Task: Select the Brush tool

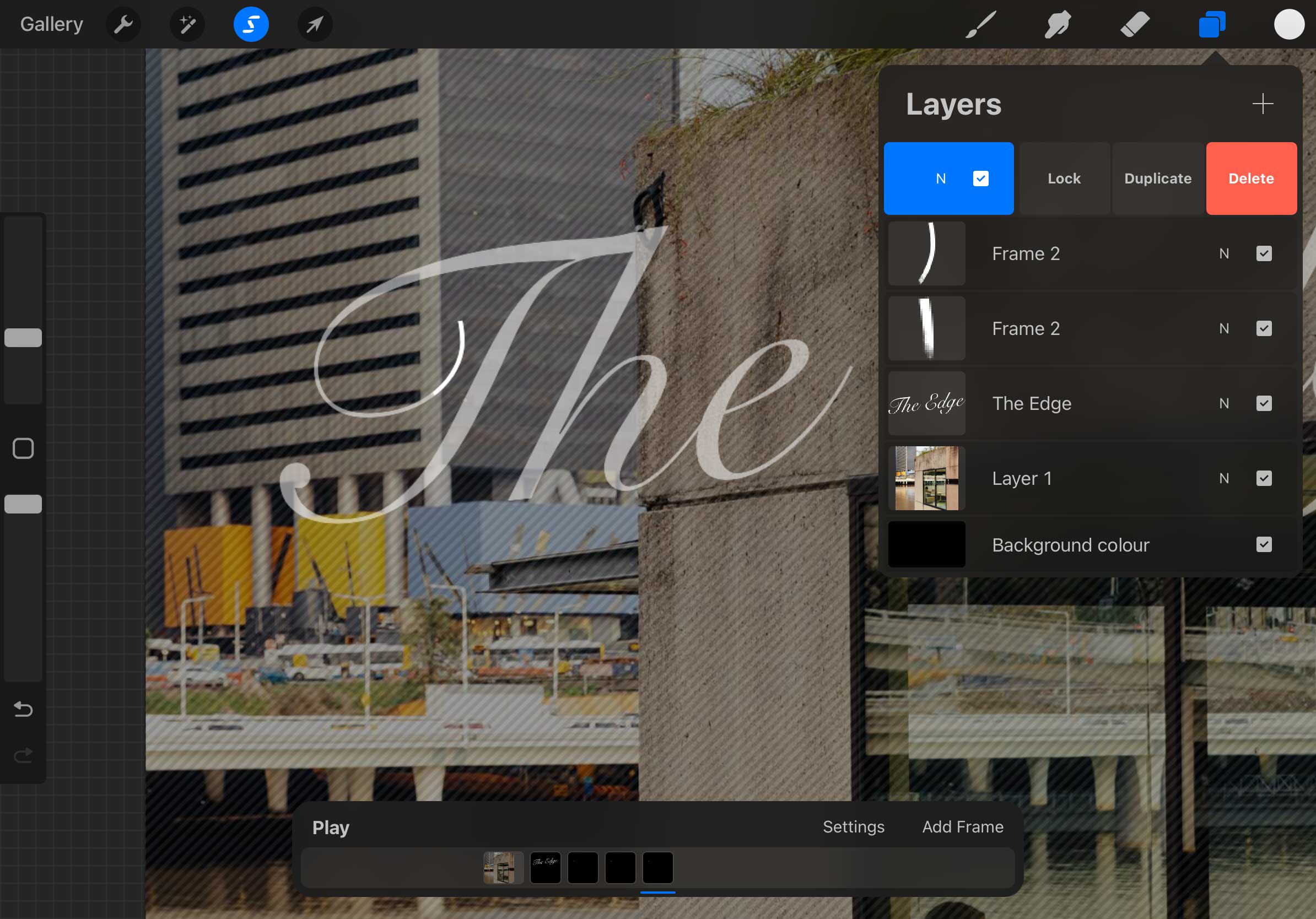Action: click(980, 25)
